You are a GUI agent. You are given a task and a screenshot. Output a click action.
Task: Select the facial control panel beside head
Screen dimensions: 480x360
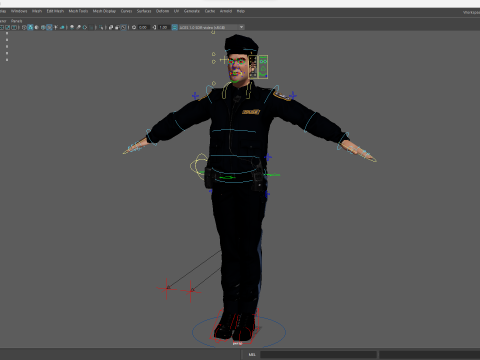point(258,67)
